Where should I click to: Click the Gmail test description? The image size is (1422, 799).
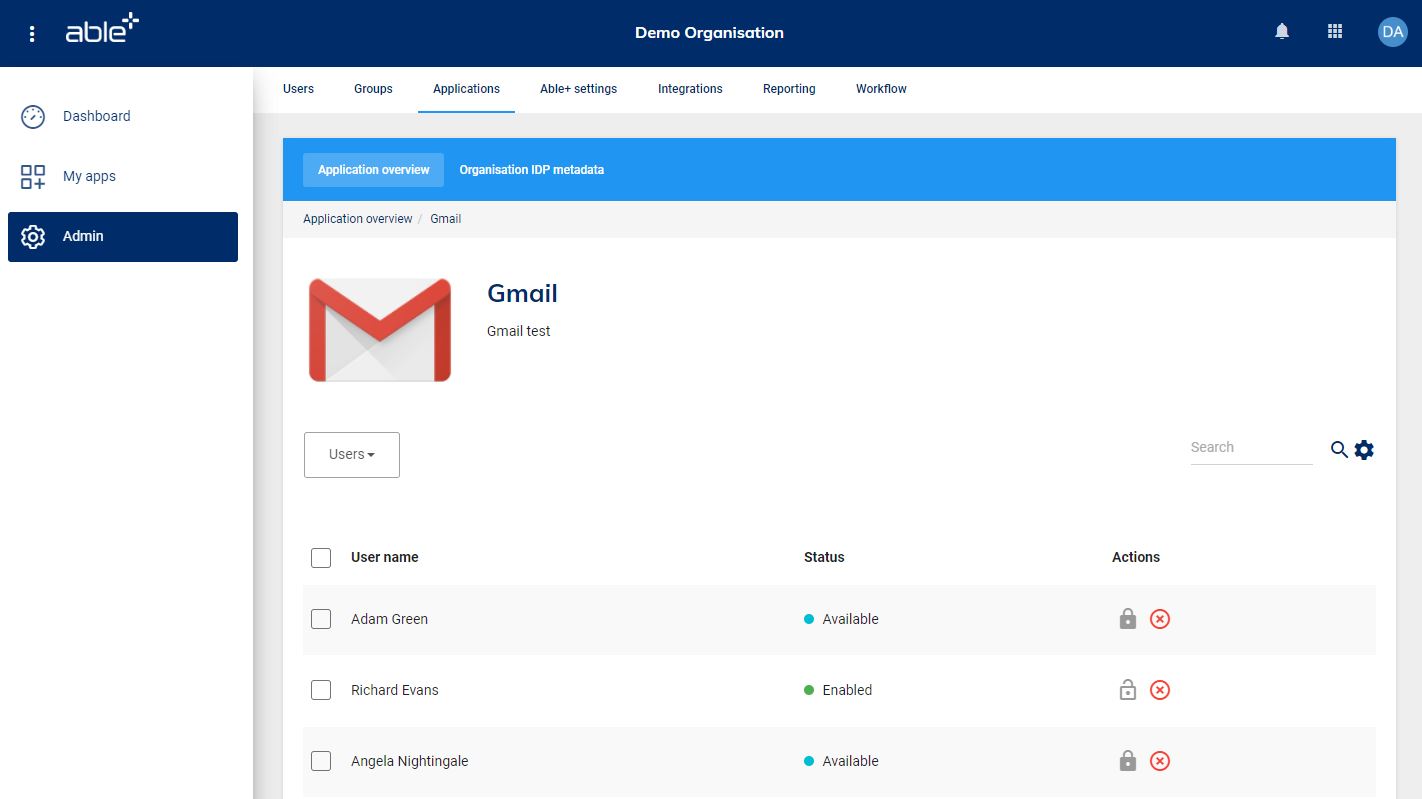(x=518, y=331)
